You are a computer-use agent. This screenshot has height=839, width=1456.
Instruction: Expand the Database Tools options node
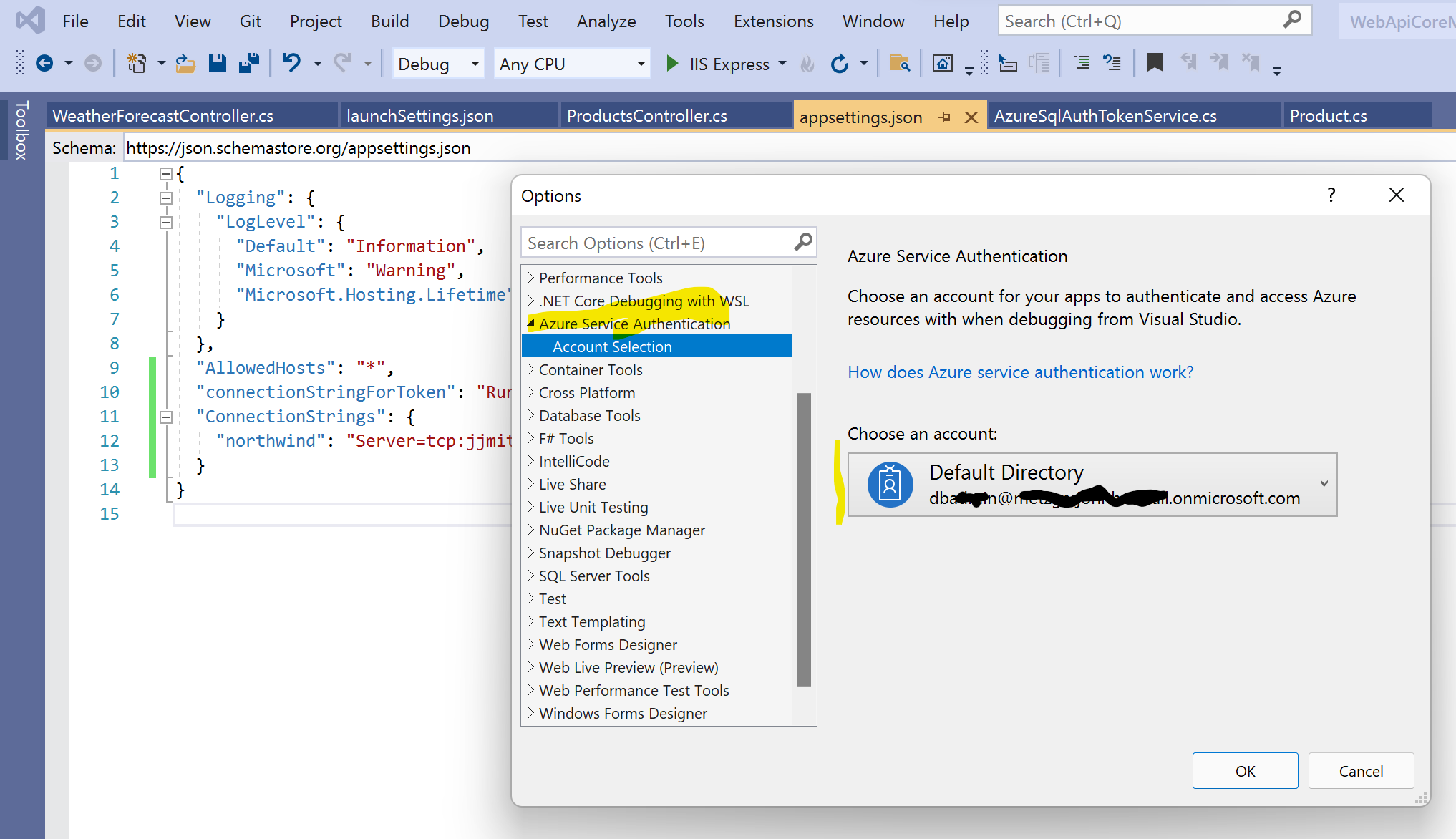click(530, 415)
